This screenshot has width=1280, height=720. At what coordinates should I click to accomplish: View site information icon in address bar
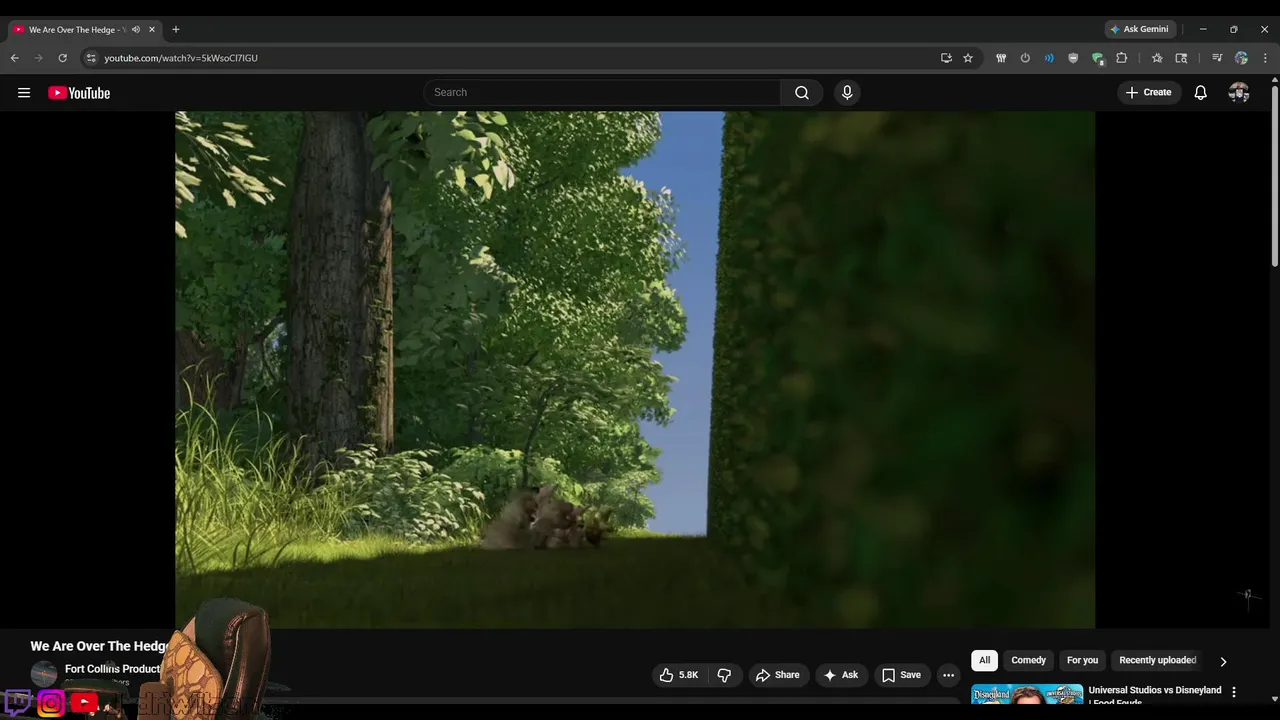pos(91,58)
